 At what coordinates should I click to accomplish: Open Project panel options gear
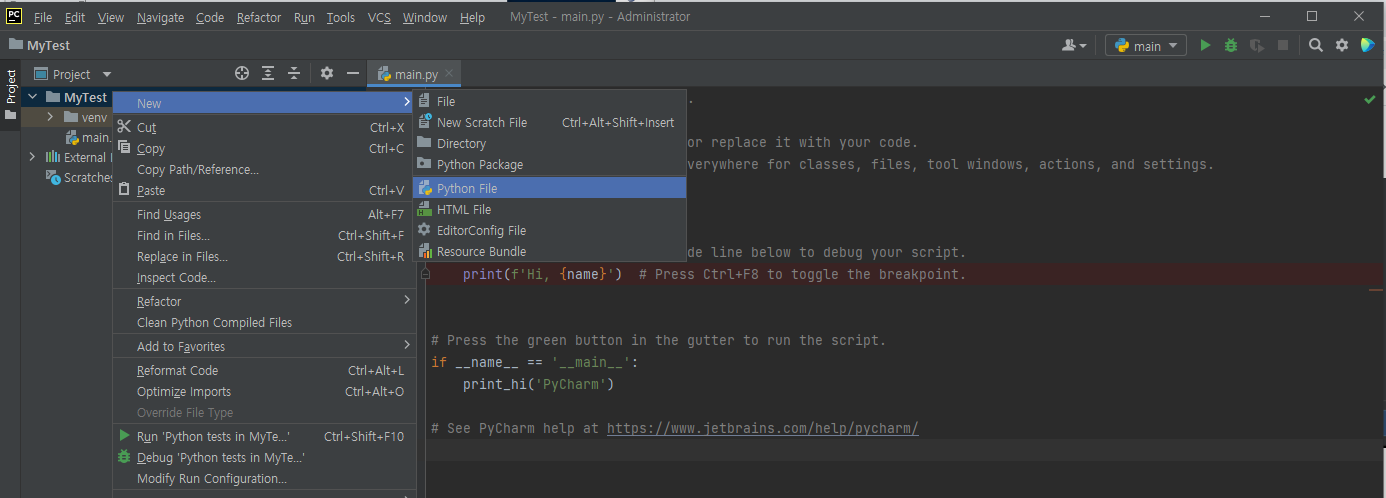pos(327,73)
